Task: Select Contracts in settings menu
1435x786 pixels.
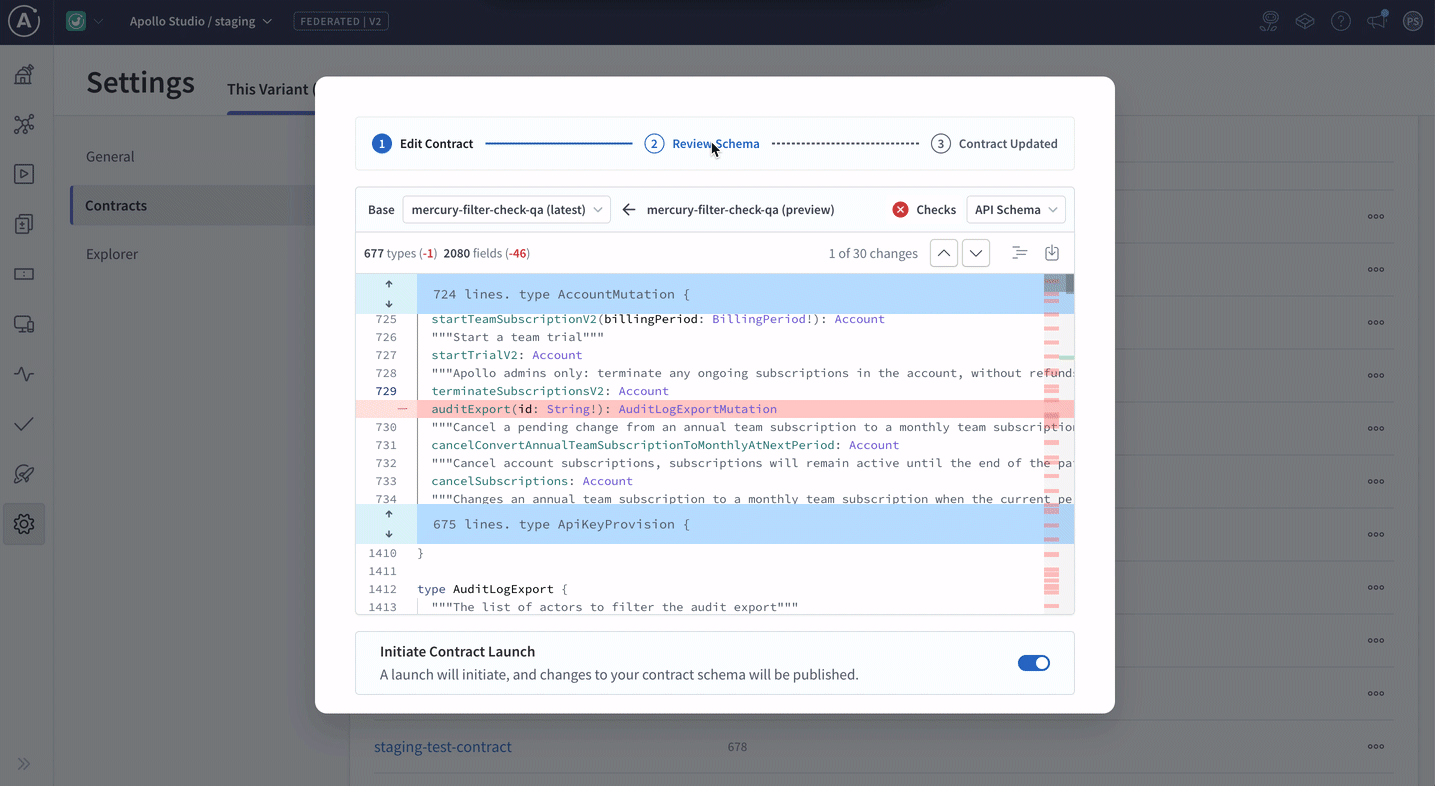Action: coord(116,205)
